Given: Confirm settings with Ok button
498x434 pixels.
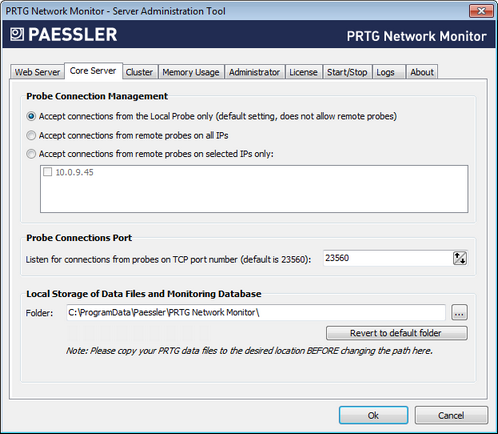Looking at the screenshot, I should point(373,415).
